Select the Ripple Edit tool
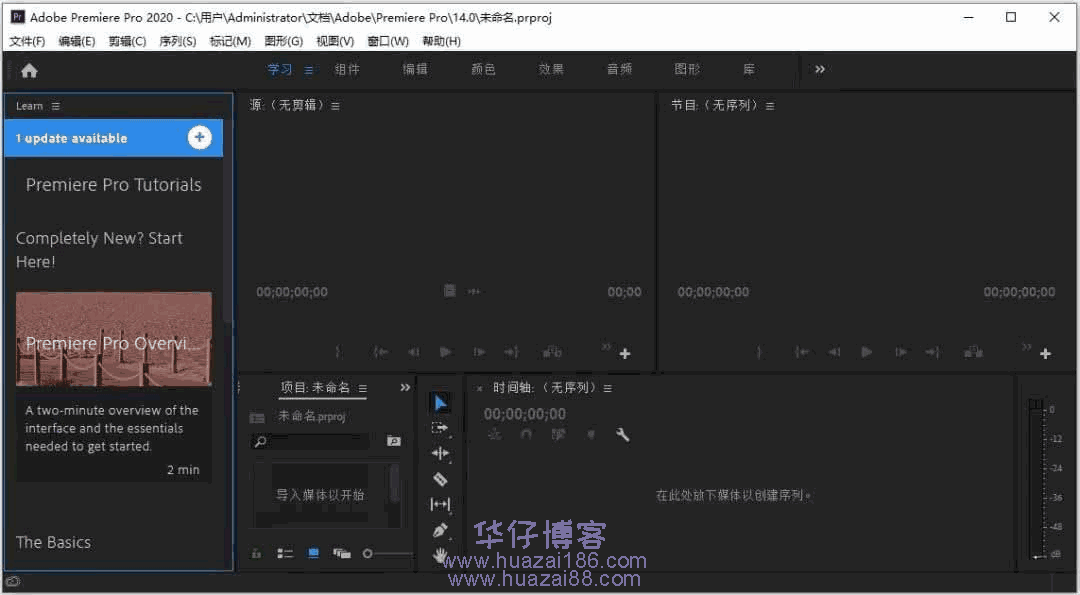The width and height of the screenshot is (1080, 595). coord(440,453)
